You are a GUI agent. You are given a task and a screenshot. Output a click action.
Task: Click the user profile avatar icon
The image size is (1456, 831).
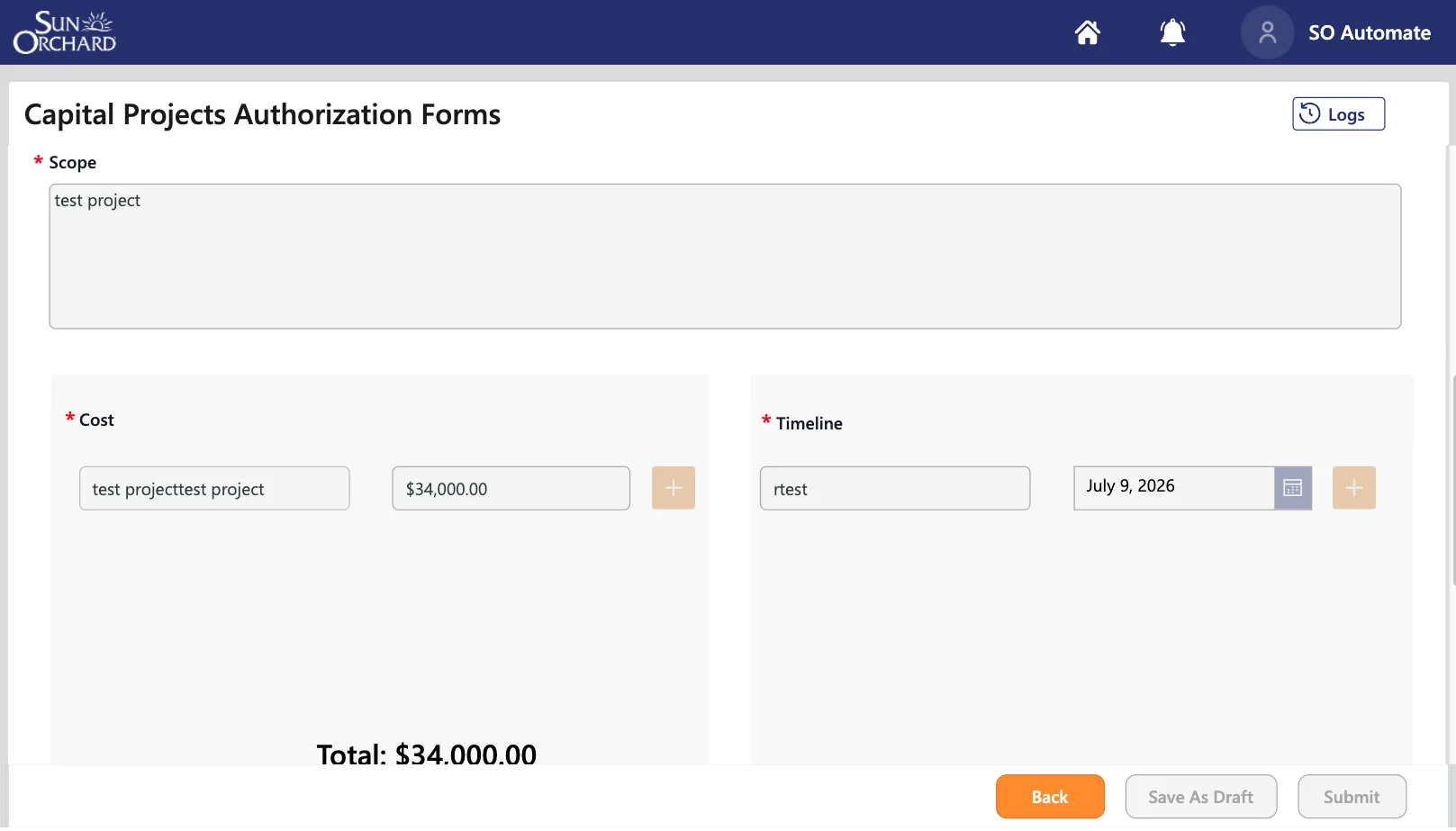point(1267,32)
